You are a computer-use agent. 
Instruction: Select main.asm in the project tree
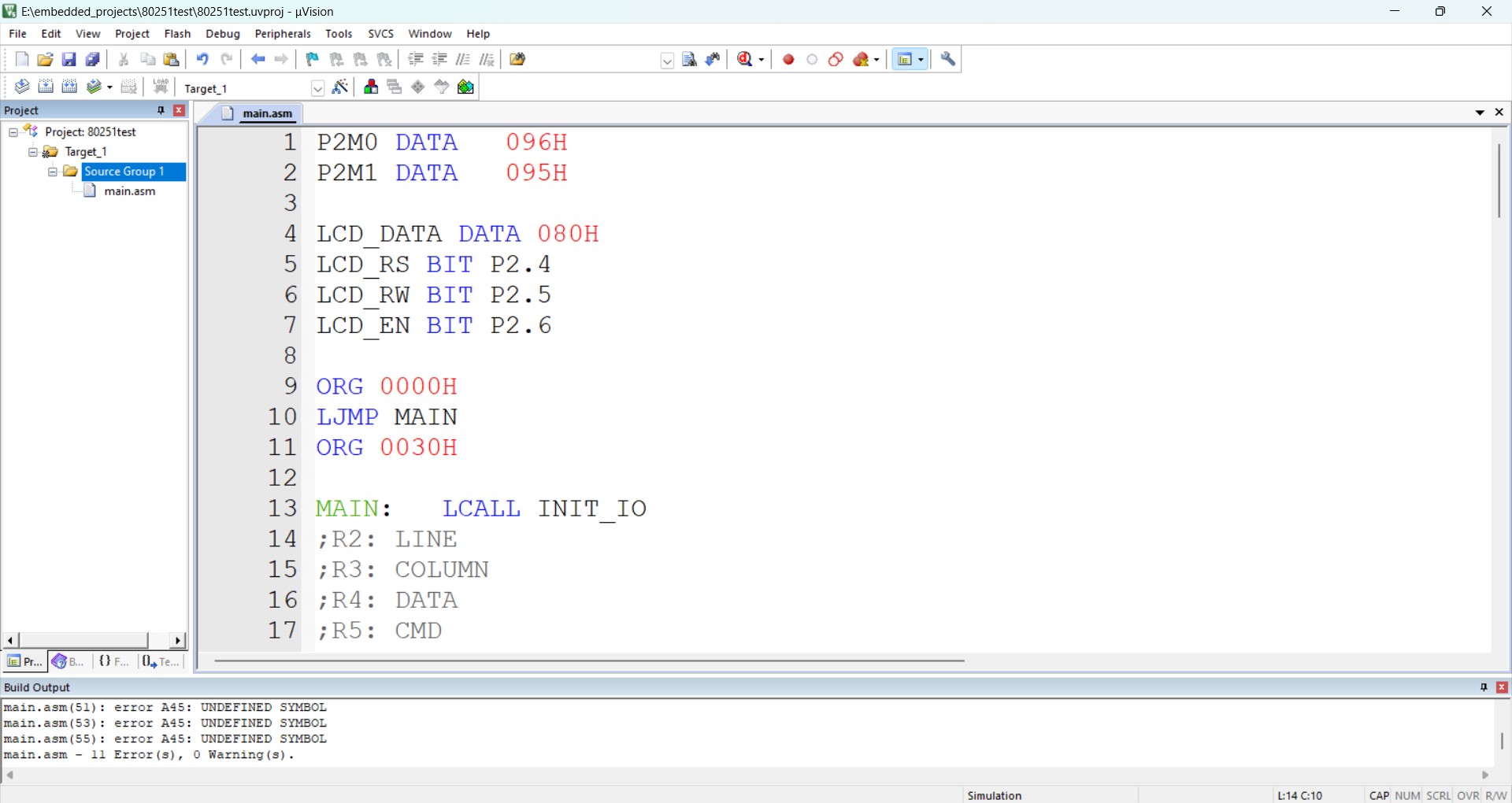point(130,191)
